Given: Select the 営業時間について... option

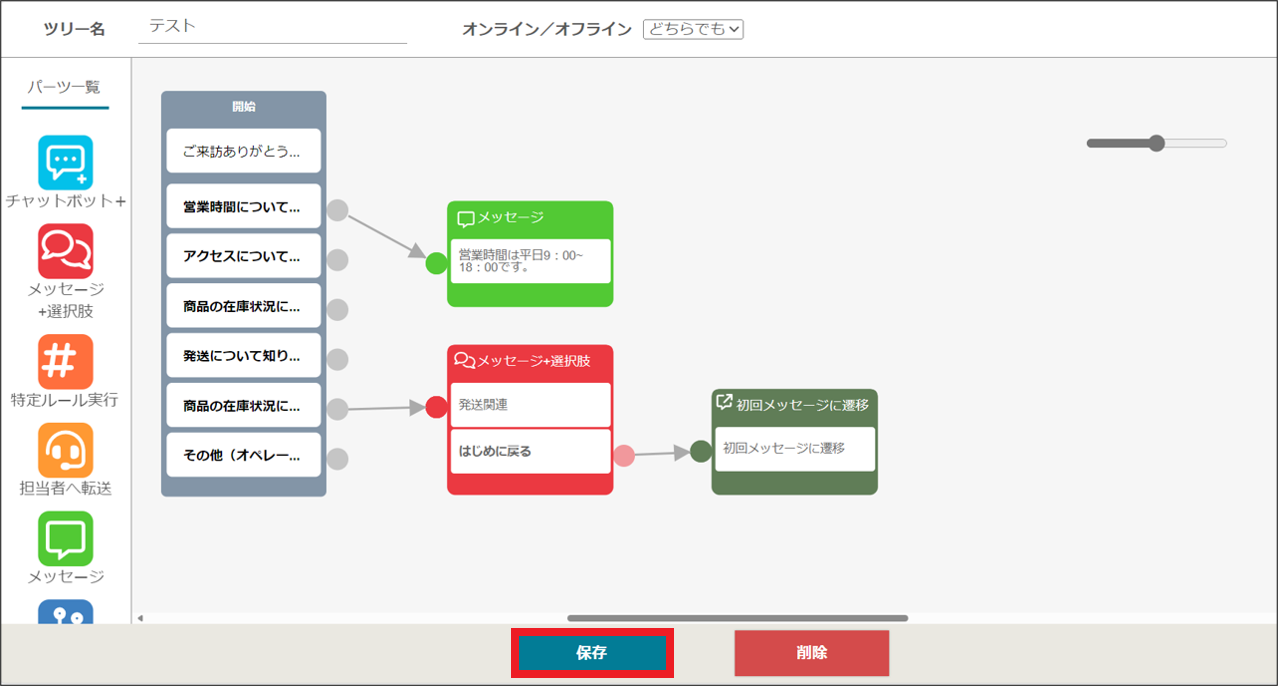Looking at the screenshot, I should pyautogui.click(x=244, y=206).
